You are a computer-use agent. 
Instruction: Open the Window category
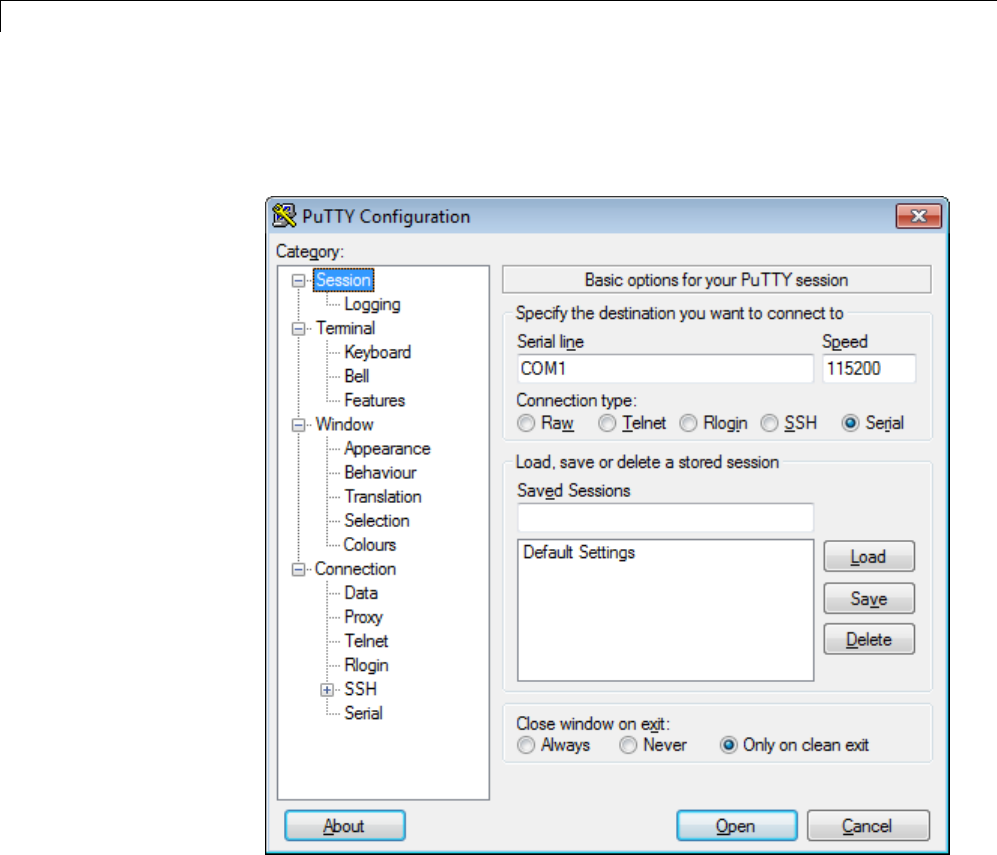345,425
